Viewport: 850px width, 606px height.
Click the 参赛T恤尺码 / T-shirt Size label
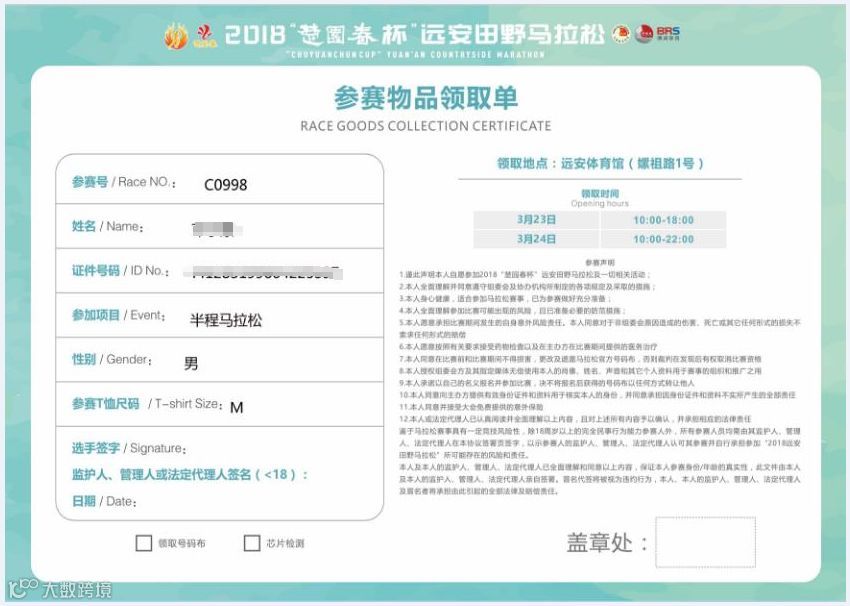(x=147, y=404)
